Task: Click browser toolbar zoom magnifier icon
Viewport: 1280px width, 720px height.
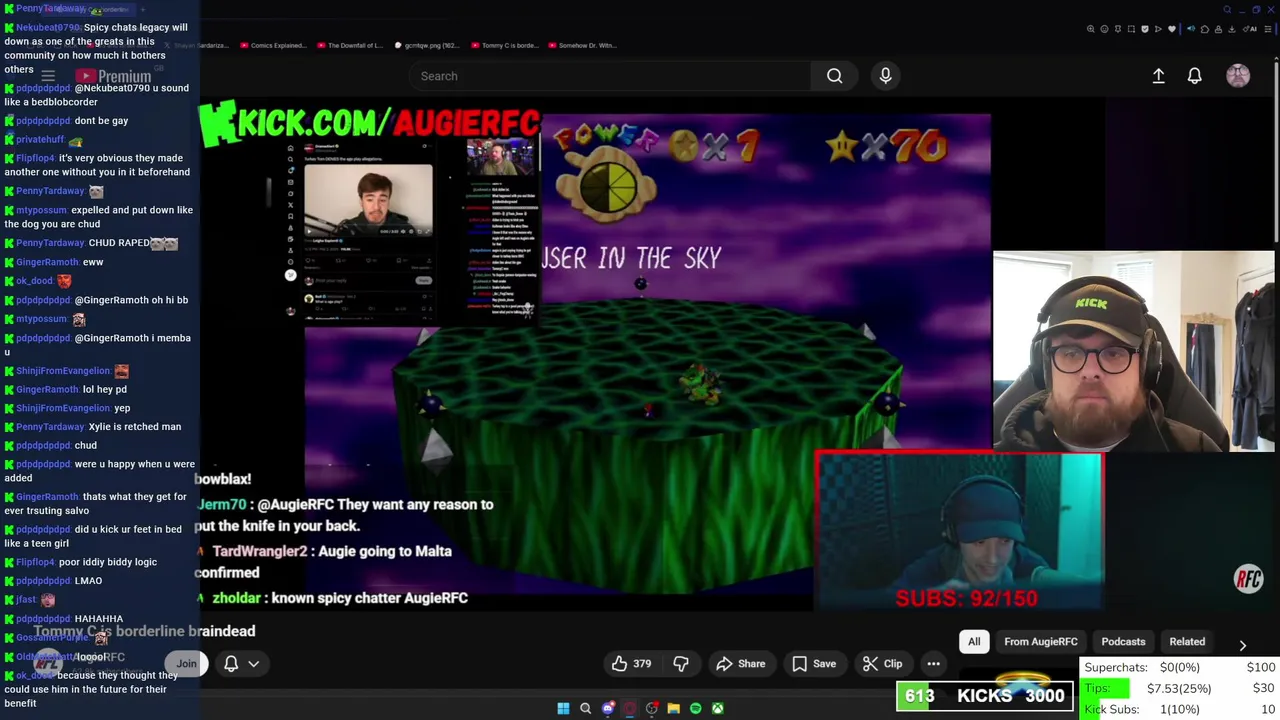Action: tap(1091, 29)
